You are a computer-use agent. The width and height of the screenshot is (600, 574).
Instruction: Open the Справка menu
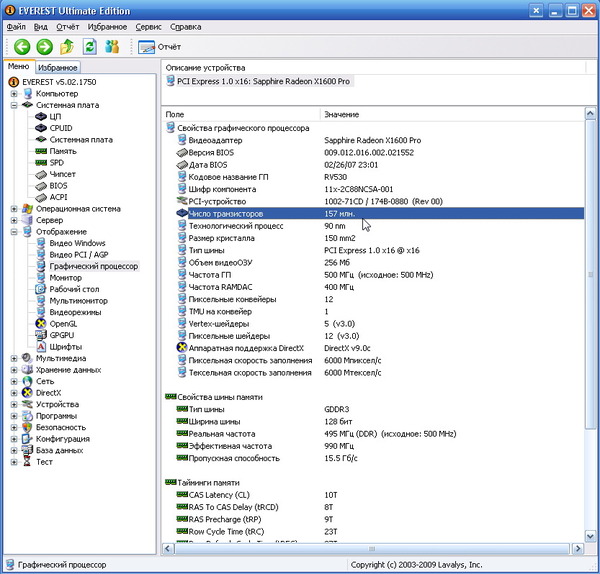186,27
